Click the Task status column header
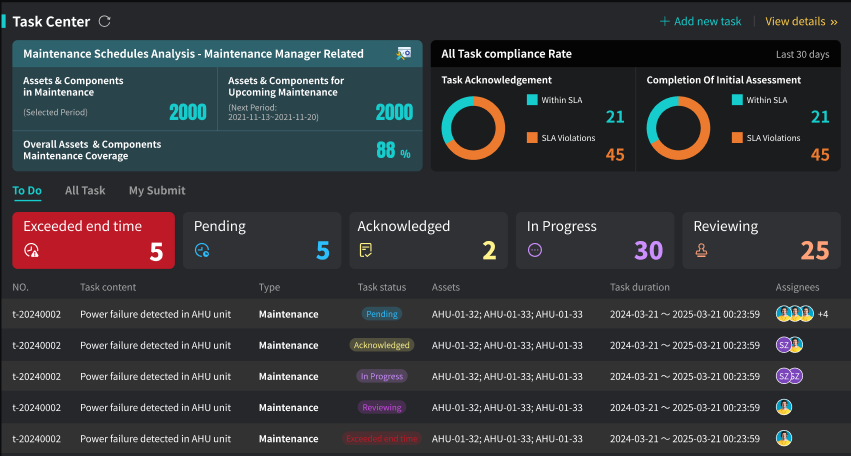 coord(382,287)
